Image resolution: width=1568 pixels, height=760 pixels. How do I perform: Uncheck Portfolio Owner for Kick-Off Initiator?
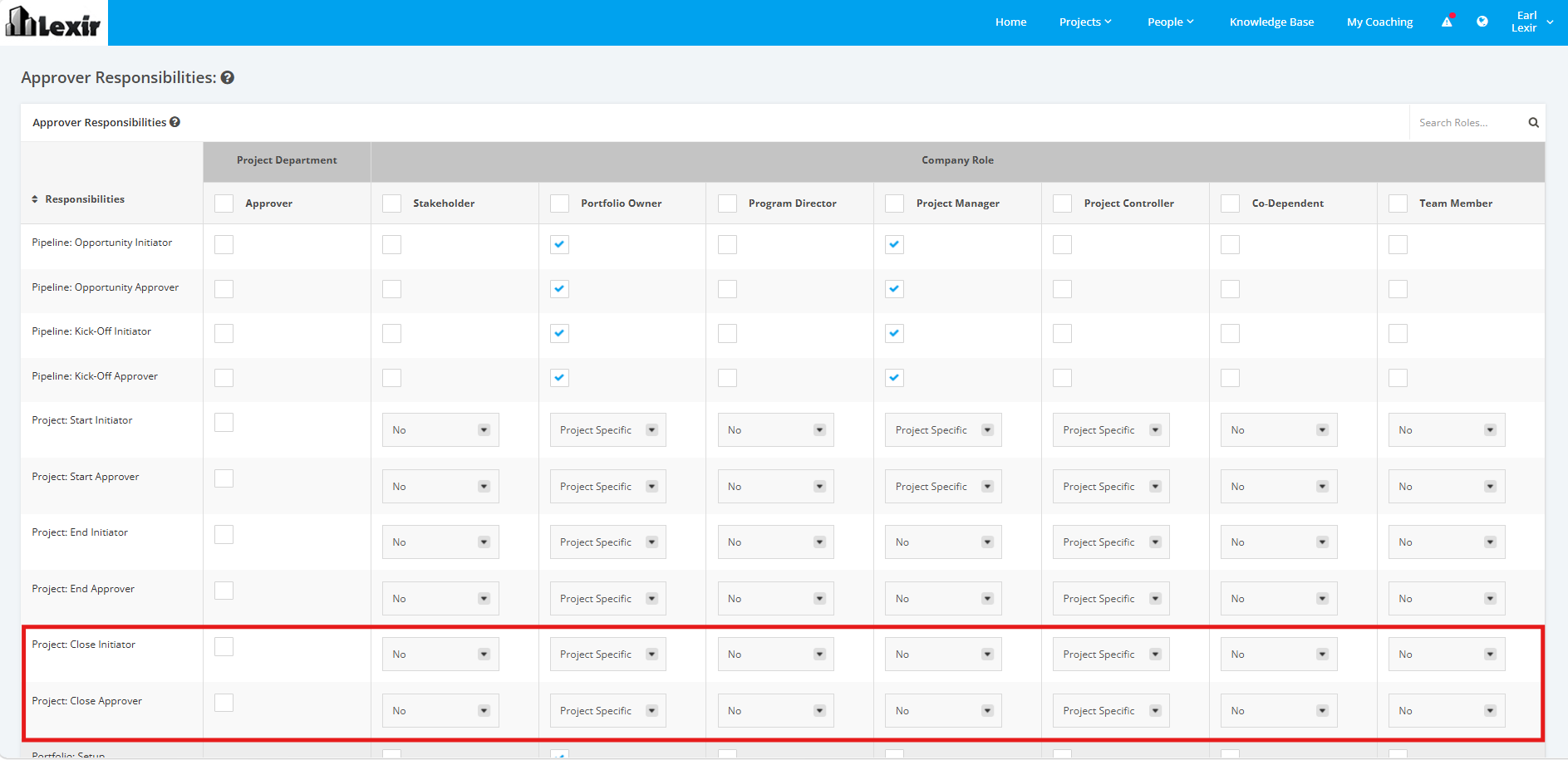560,333
